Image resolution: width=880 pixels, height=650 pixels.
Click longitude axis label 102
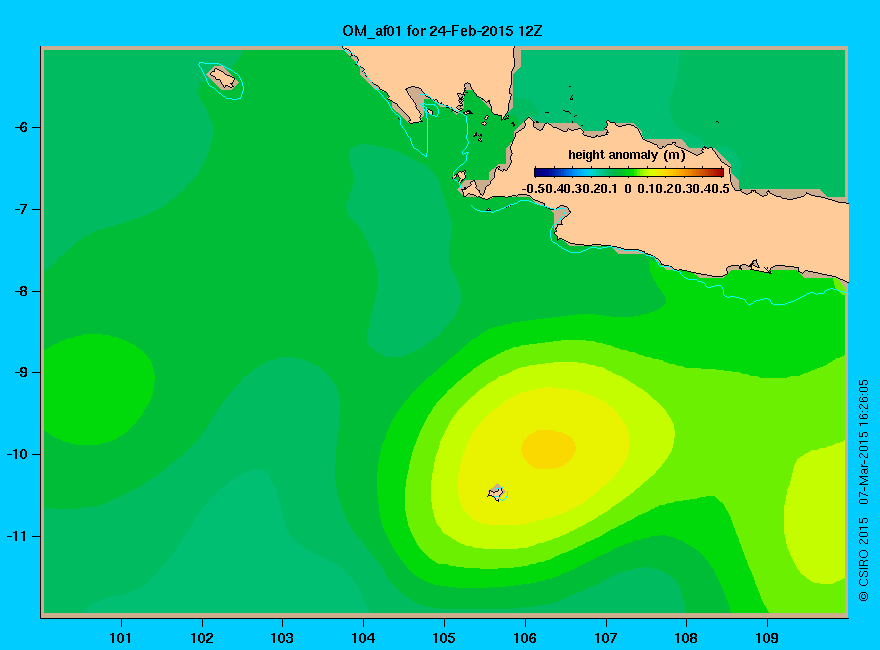click(x=202, y=638)
